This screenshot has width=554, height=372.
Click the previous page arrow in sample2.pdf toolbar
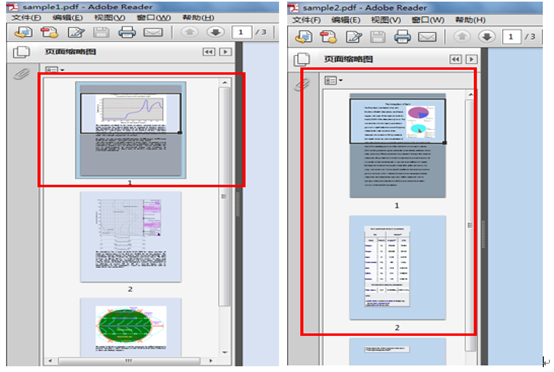[x=462, y=36]
